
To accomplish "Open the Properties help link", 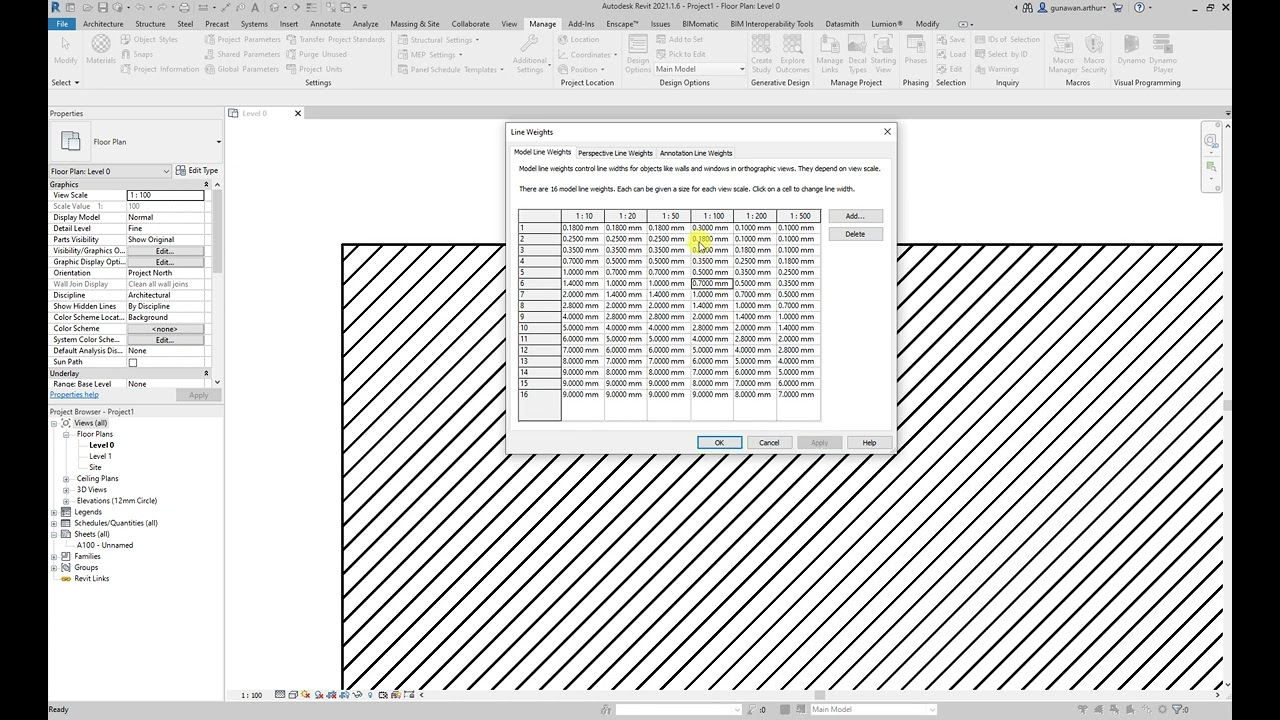I will 74,395.
